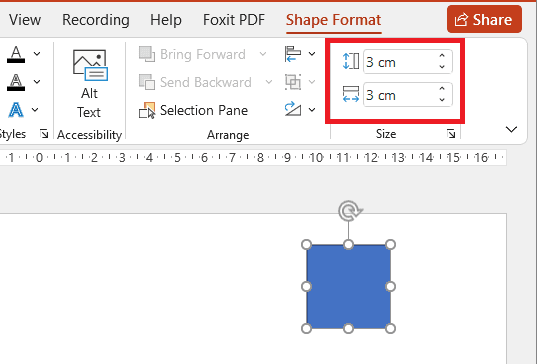The width and height of the screenshot is (537, 364).
Task: Click the Rotate objects icon
Action: pos(293,109)
